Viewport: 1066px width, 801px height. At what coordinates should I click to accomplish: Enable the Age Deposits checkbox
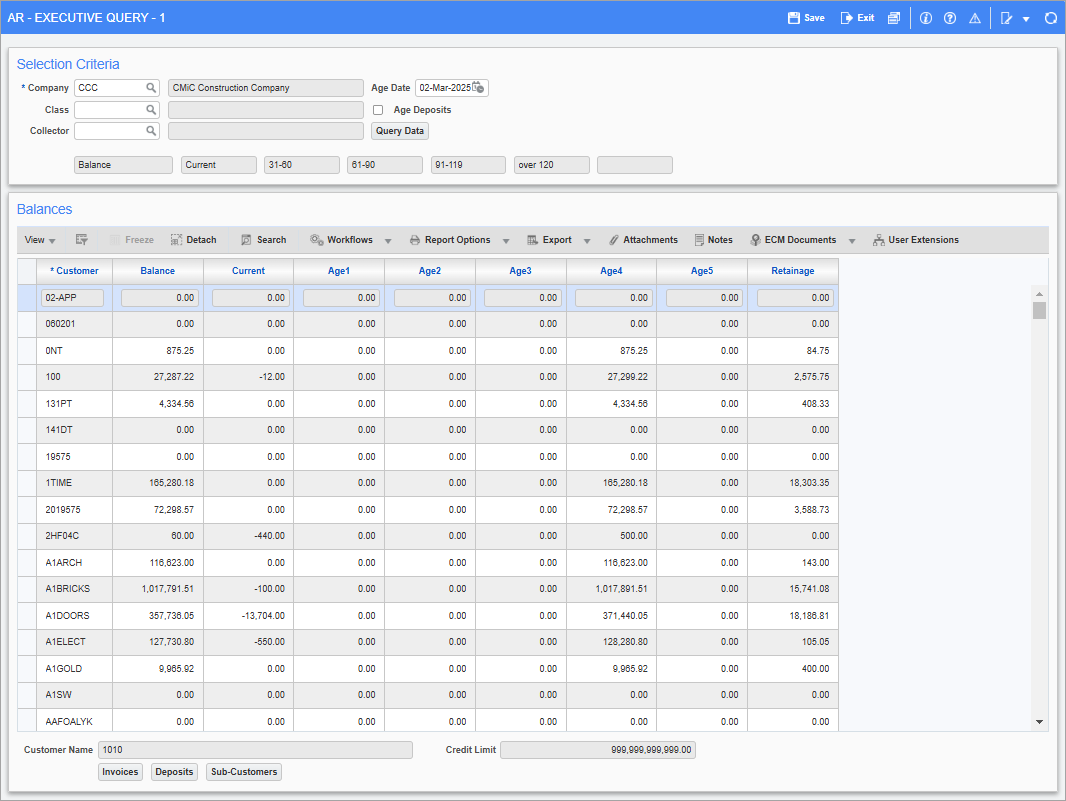click(377, 110)
